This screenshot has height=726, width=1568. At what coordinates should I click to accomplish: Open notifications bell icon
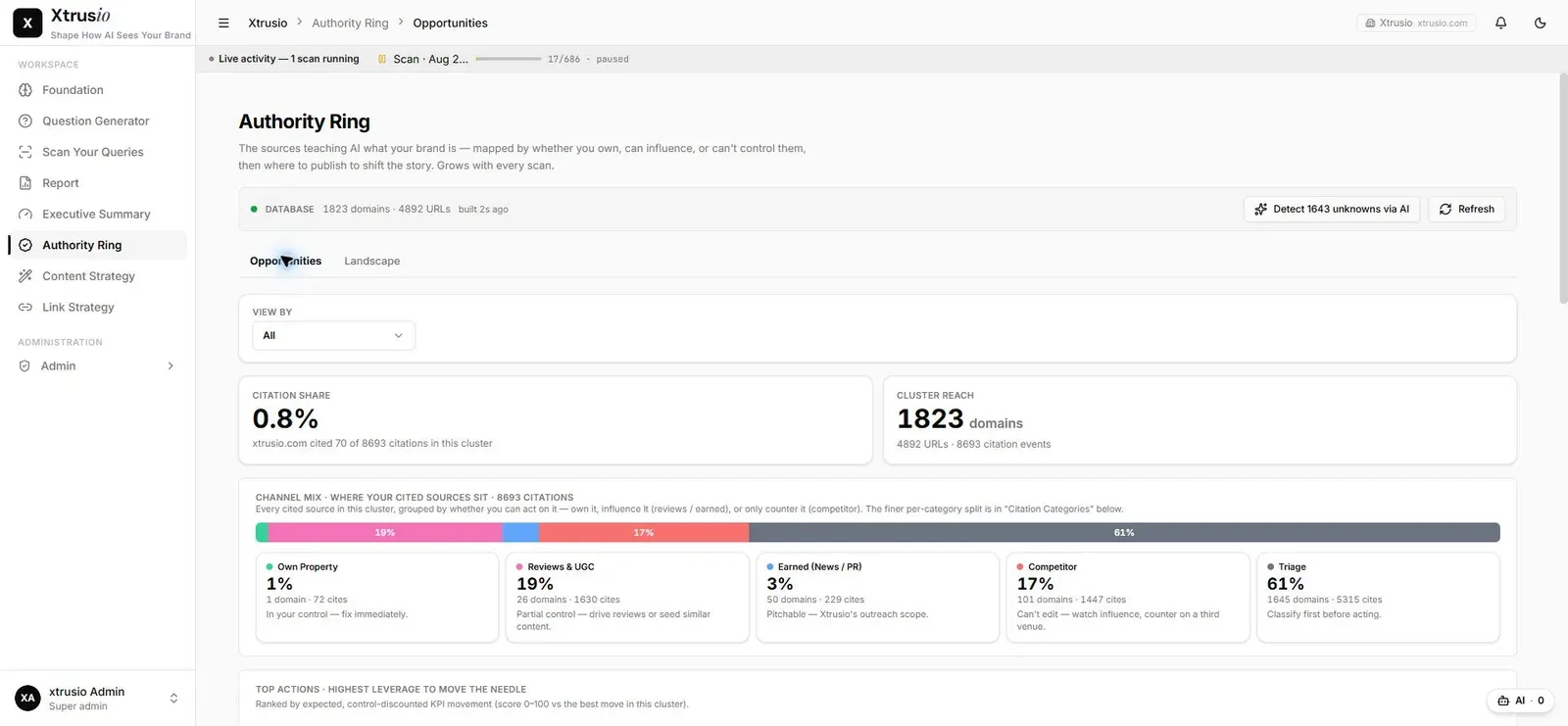click(x=1500, y=24)
